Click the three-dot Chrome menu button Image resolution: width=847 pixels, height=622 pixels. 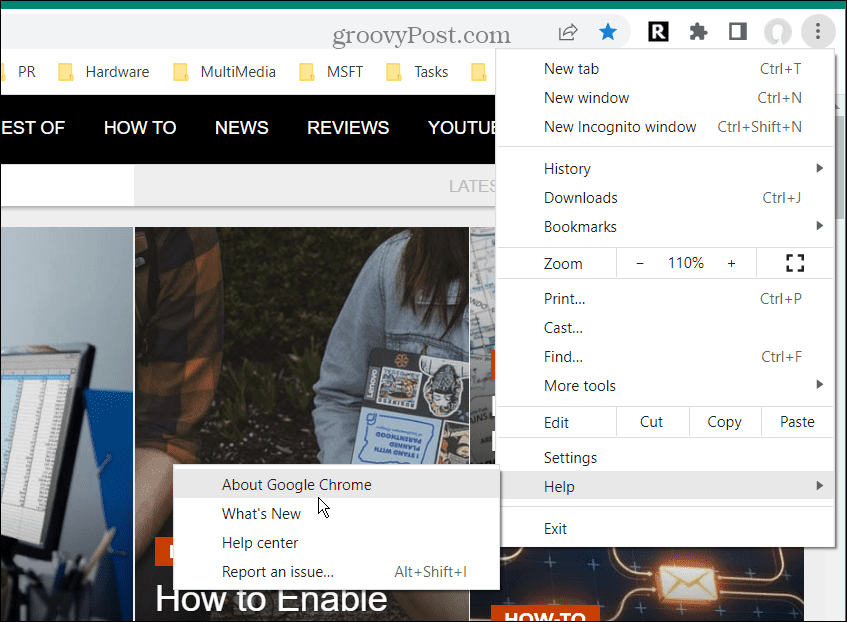(818, 31)
